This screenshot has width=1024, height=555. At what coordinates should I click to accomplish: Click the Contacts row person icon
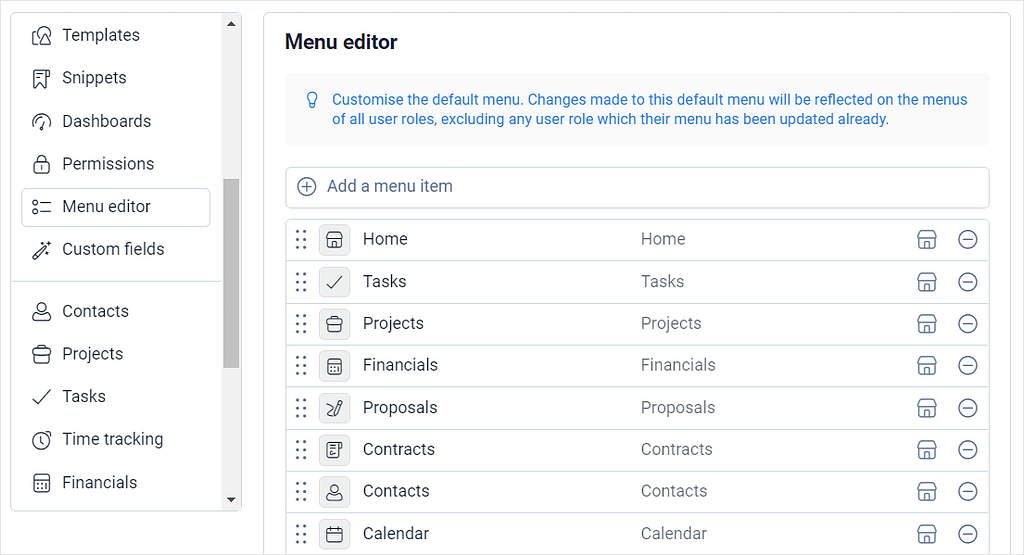(x=334, y=492)
